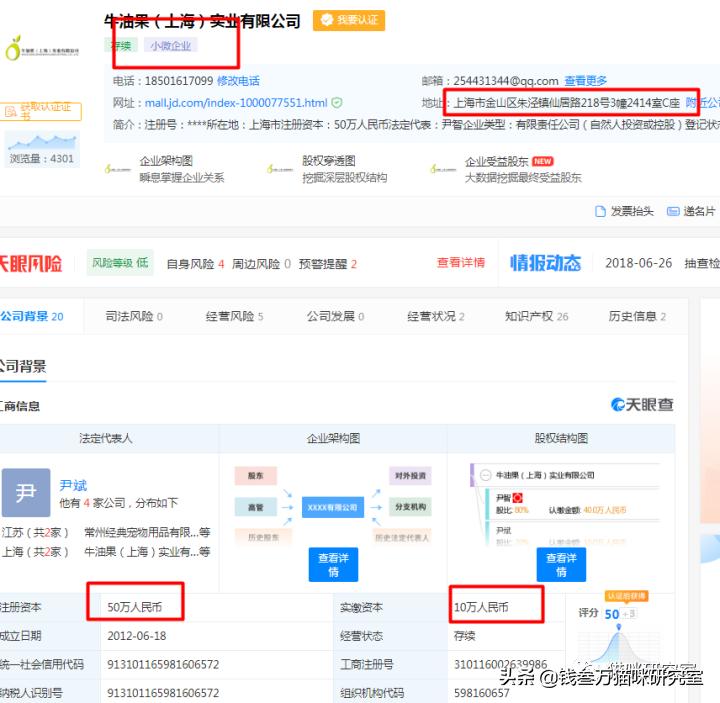Click the 评分 50 score value

click(612, 614)
